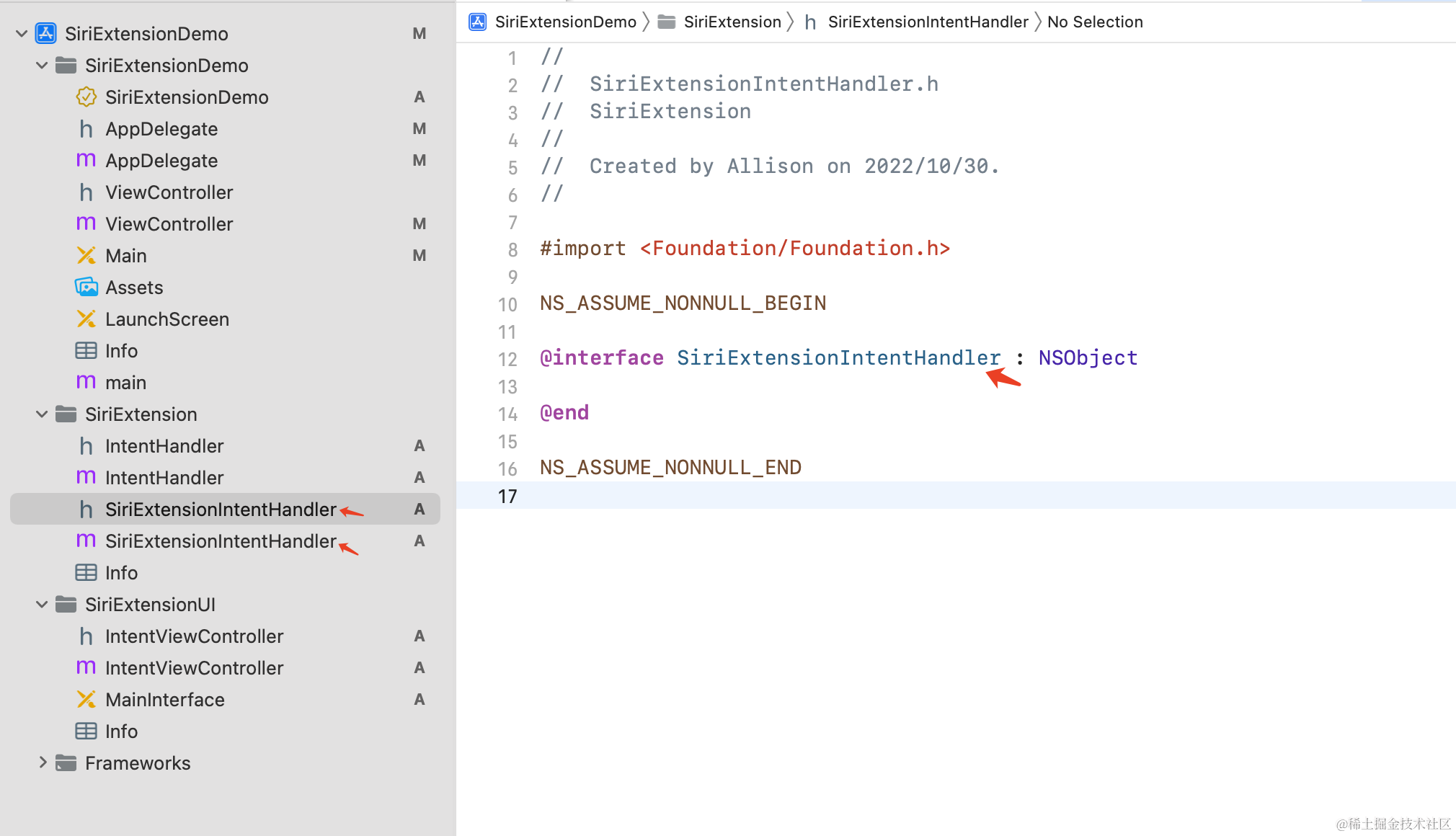This screenshot has height=836, width=1456.
Task: Click the SiriExtensionDemo entitlements badge icon
Action: point(86,97)
